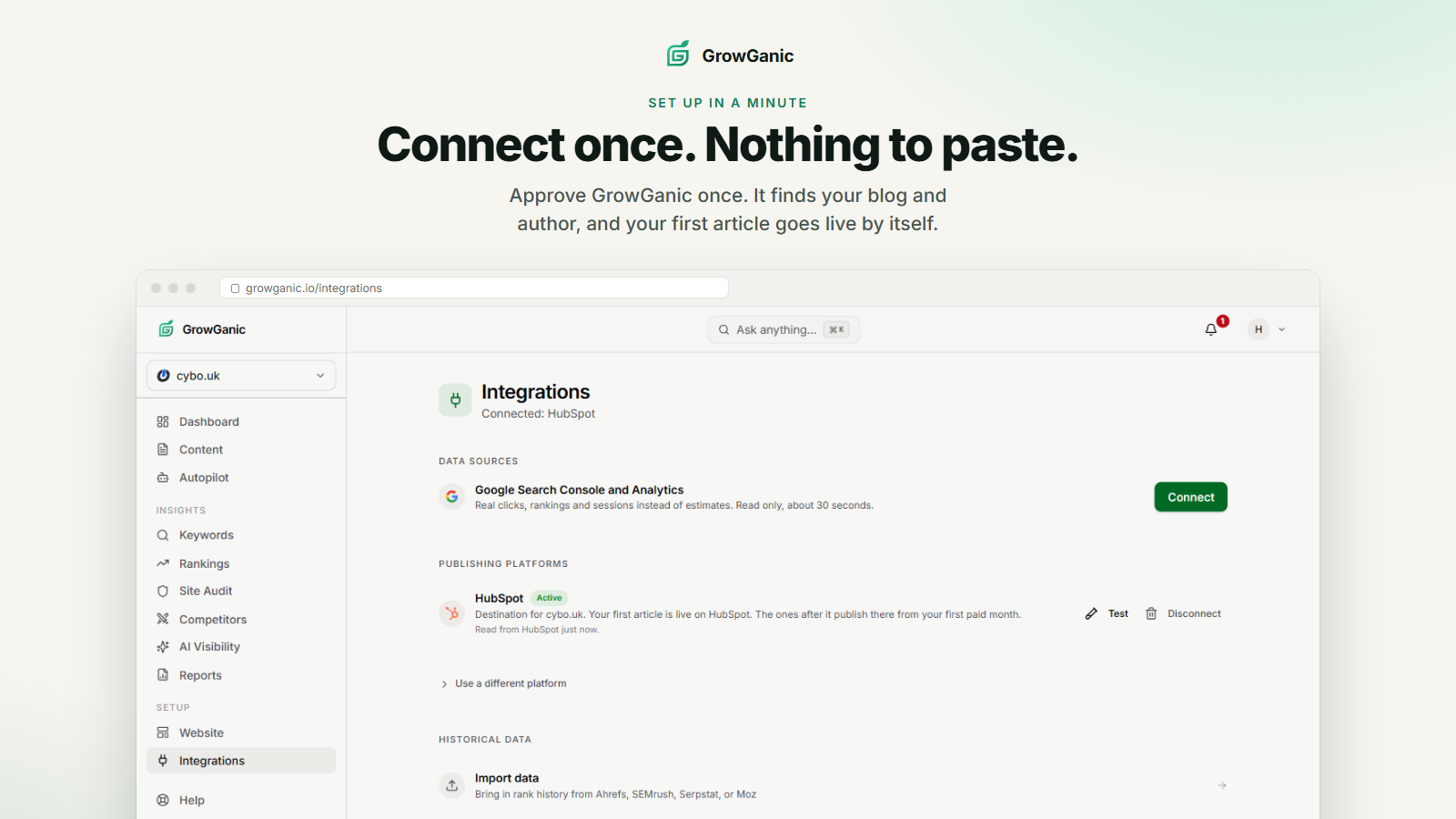Screen dimensions: 1456x819
Task: Click the HubSpot sprocket icon
Action: click(x=452, y=613)
